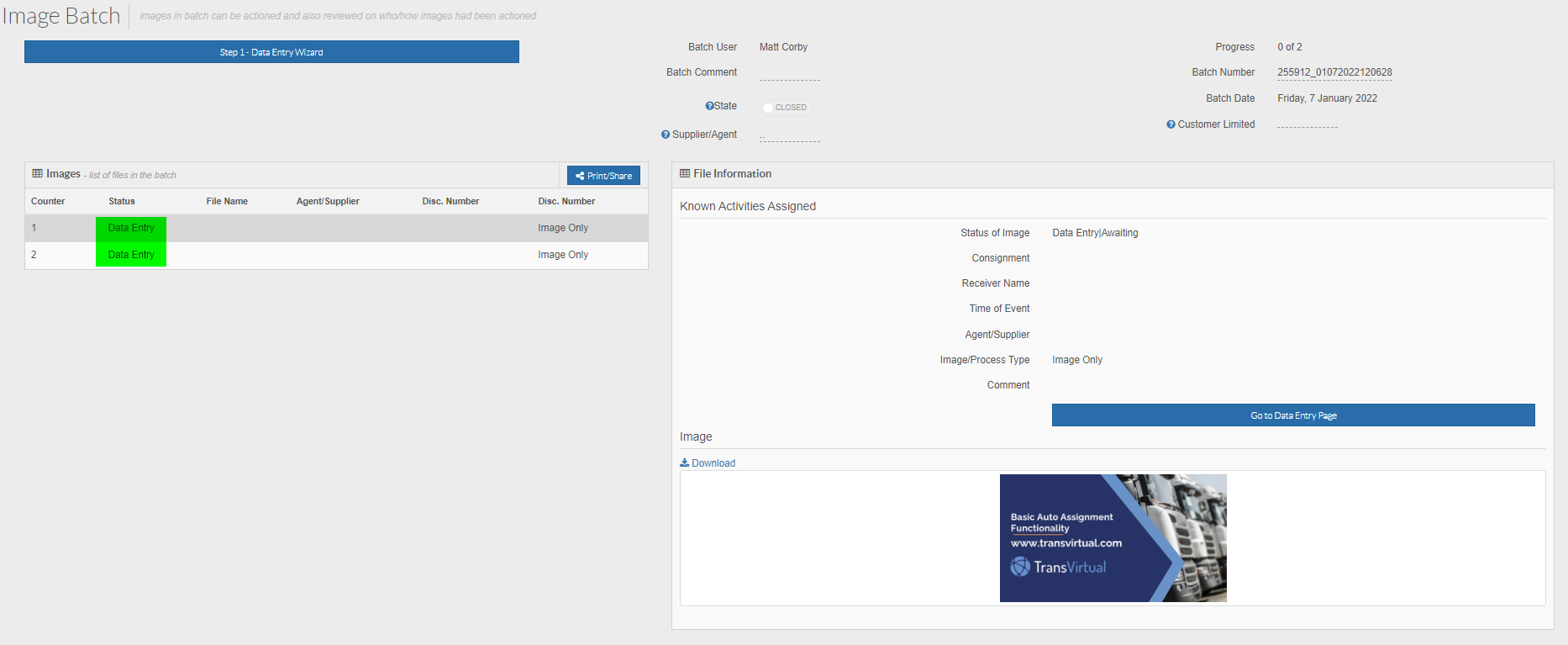
Task: Toggle the CLOSED state switch
Action: pyautogui.click(x=785, y=108)
